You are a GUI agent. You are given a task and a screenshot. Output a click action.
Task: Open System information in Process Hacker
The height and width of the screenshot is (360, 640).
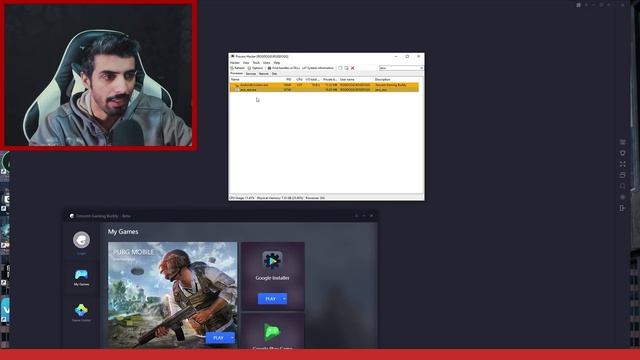tap(318, 68)
